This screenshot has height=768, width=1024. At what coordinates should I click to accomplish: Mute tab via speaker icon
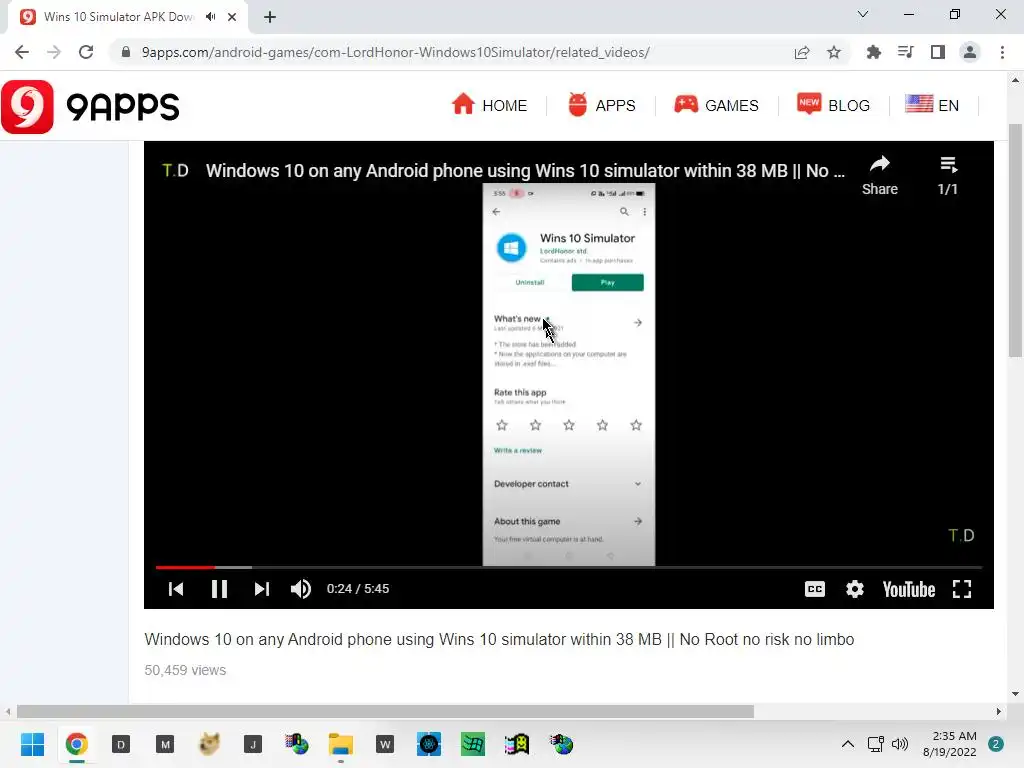click(210, 17)
